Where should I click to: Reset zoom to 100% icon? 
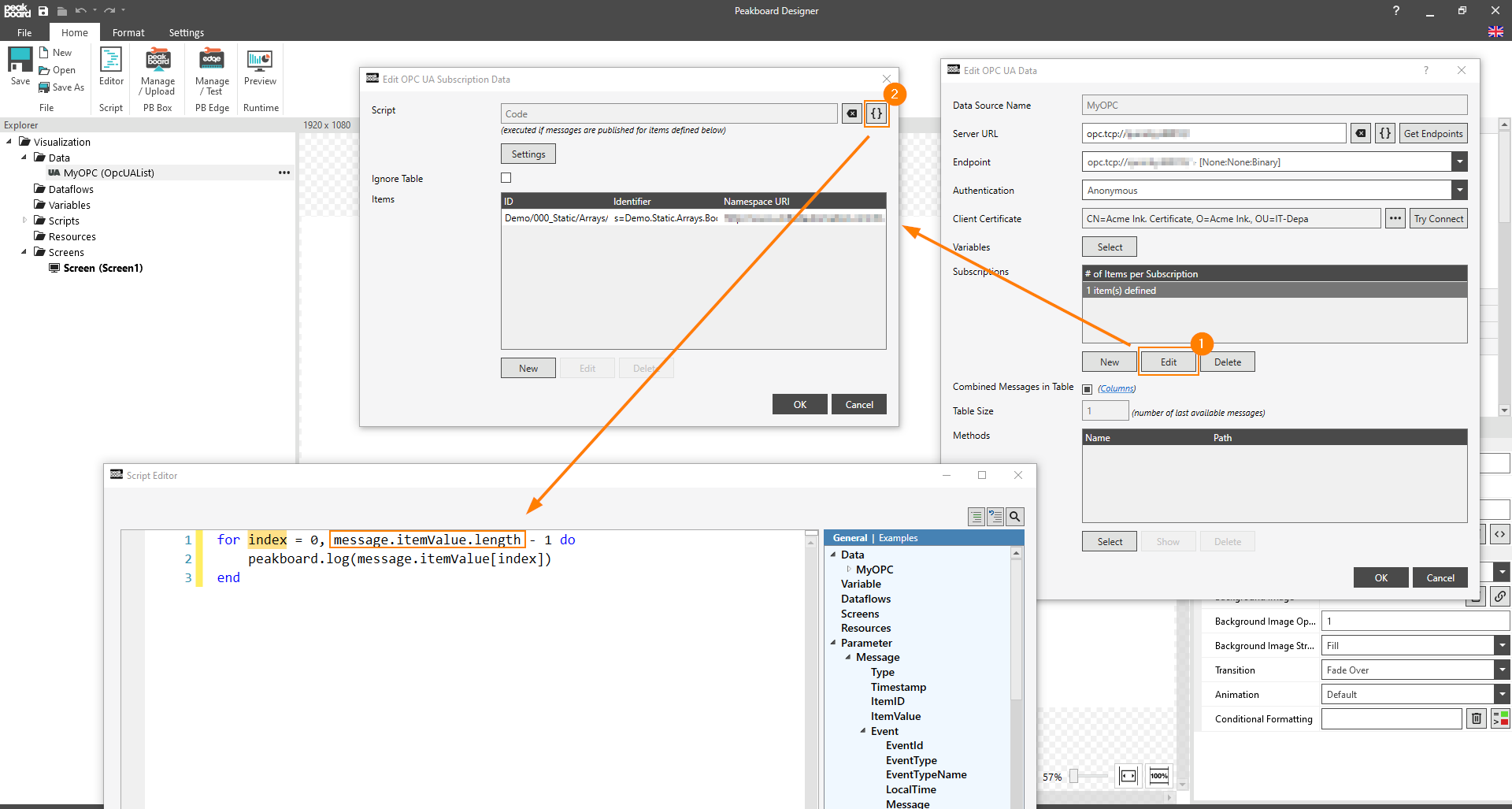pyautogui.click(x=1159, y=776)
